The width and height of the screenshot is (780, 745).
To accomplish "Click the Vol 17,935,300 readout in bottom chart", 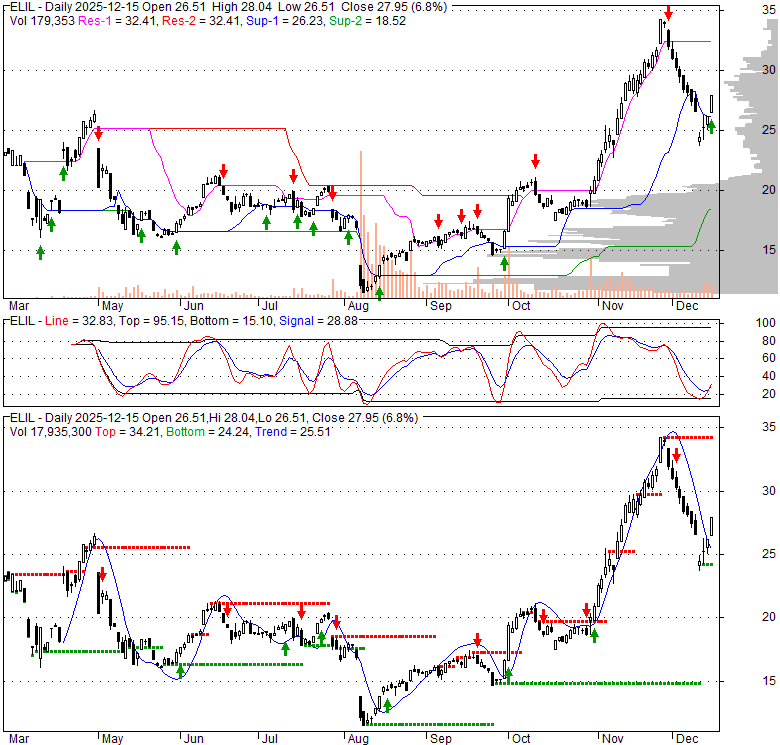I will coord(51,432).
